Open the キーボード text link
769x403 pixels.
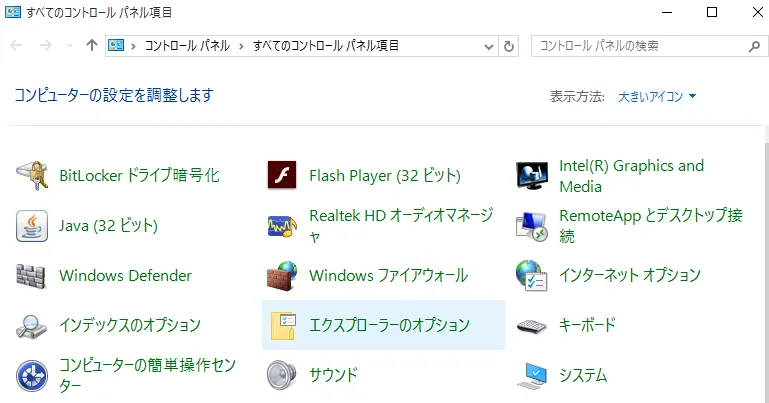pyautogui.click(x=587, y=326)
